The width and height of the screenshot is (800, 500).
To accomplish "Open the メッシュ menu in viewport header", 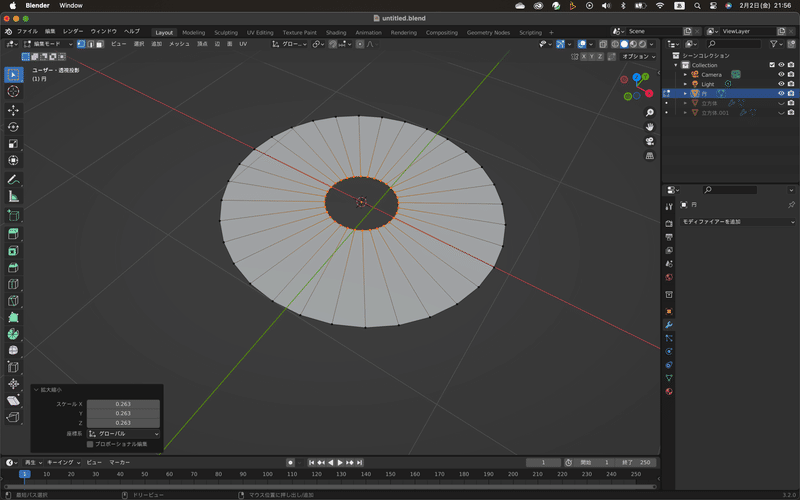I will (179, 44).
